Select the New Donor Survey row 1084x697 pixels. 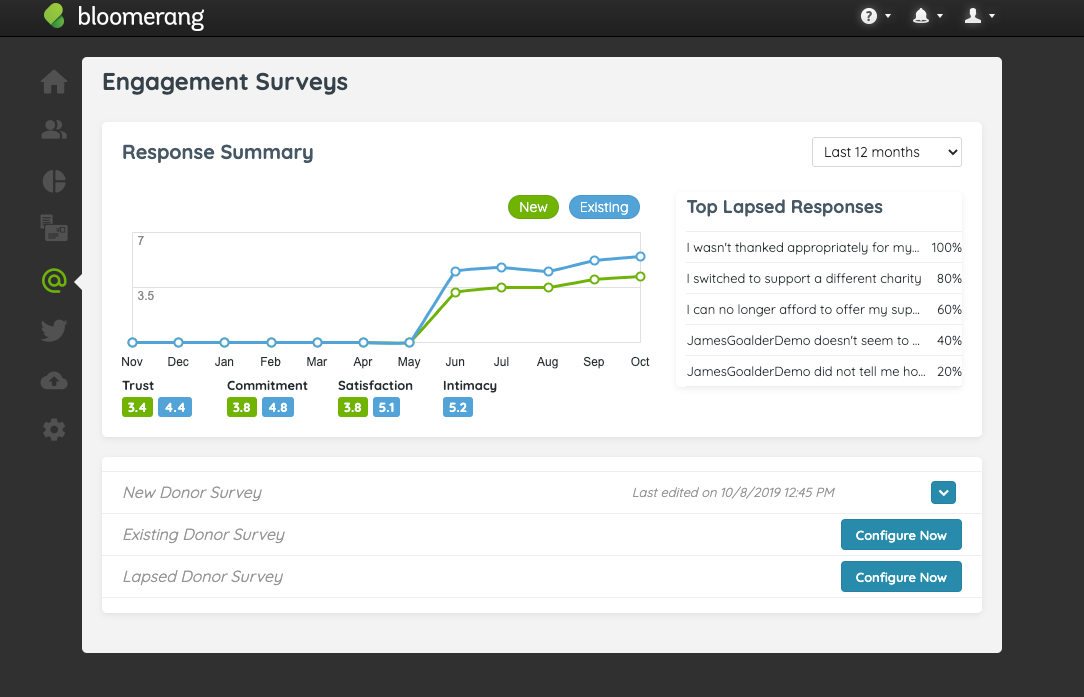tap(541, 492)
